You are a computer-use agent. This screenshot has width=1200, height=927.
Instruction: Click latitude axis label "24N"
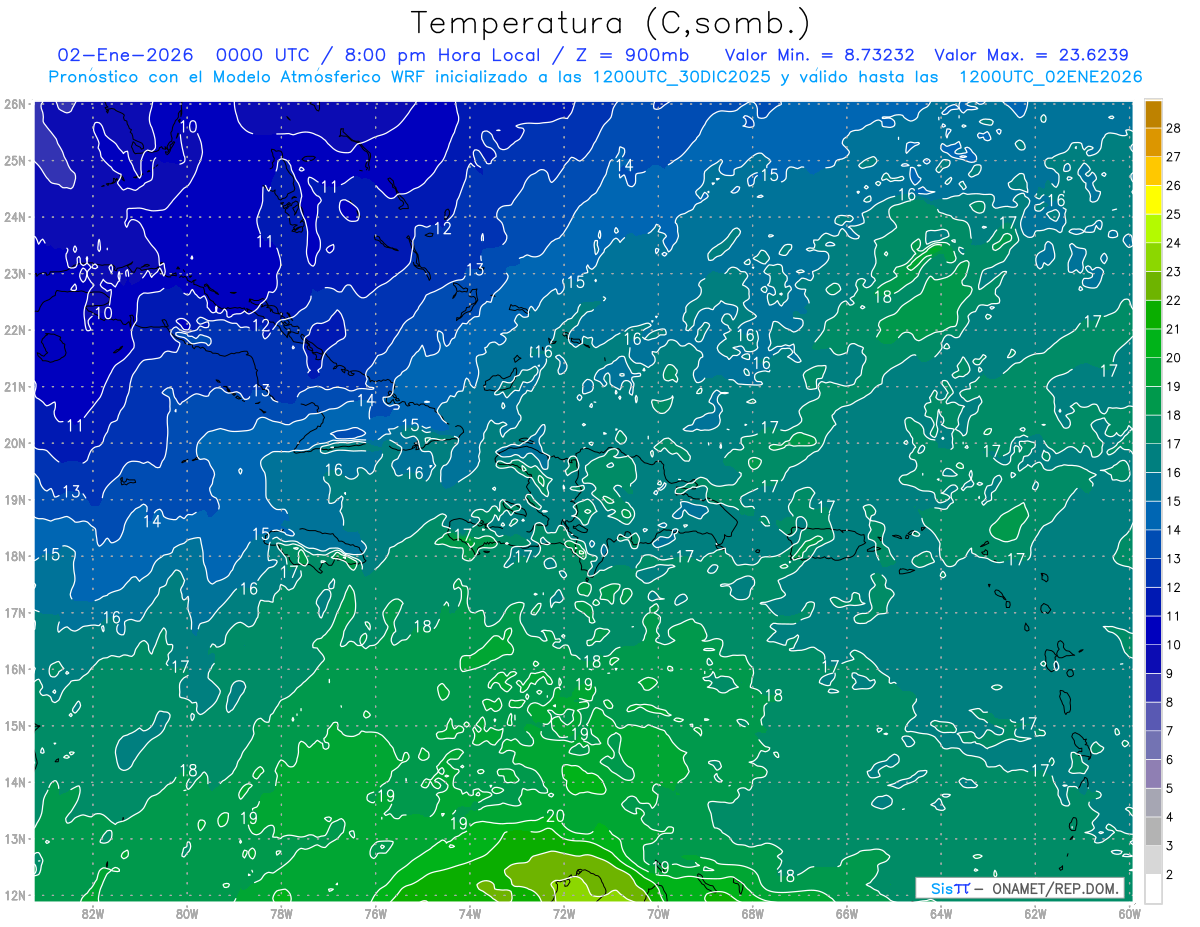point(14,217)
